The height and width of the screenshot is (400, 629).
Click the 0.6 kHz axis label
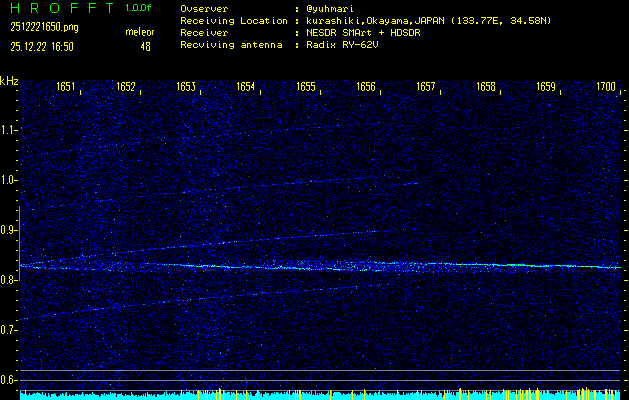[x=10, y=380]
